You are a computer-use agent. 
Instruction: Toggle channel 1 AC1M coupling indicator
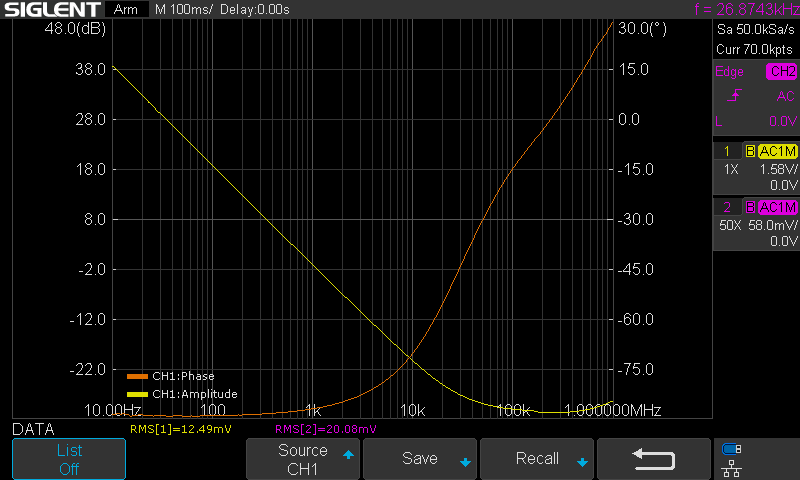[x=777, y=151]
